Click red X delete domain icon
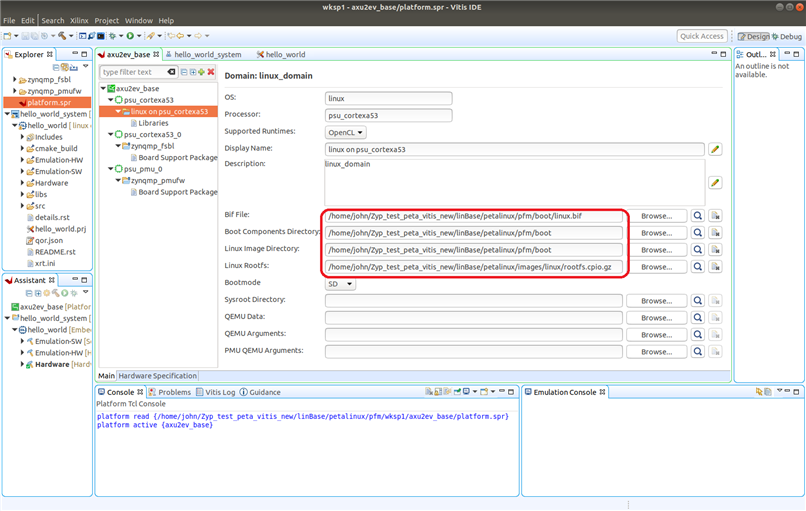 tap(211, 72)
